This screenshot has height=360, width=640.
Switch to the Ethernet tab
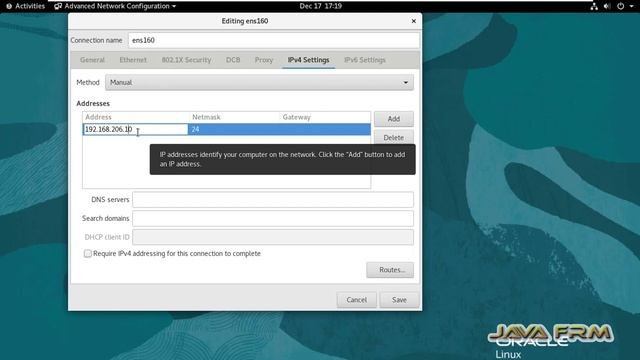click(133, 60)
